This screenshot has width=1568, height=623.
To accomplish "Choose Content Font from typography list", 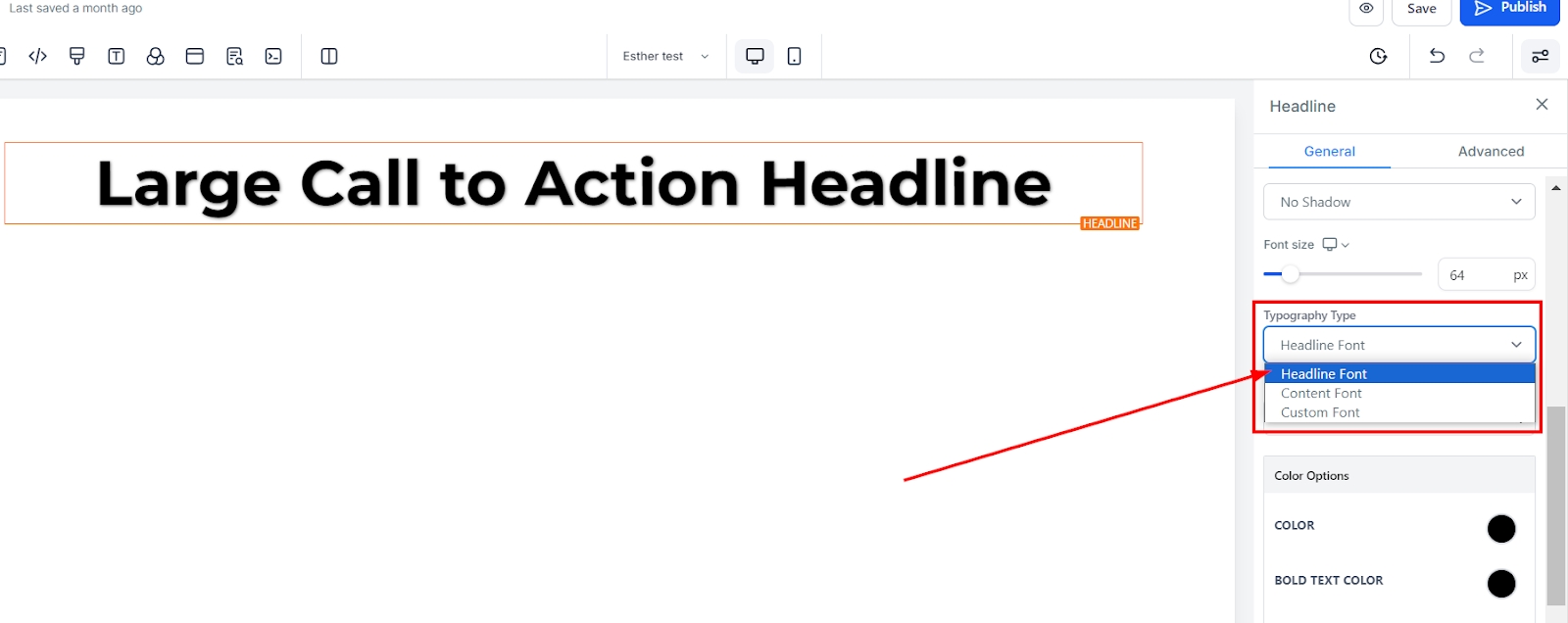I will point(1321,393).
